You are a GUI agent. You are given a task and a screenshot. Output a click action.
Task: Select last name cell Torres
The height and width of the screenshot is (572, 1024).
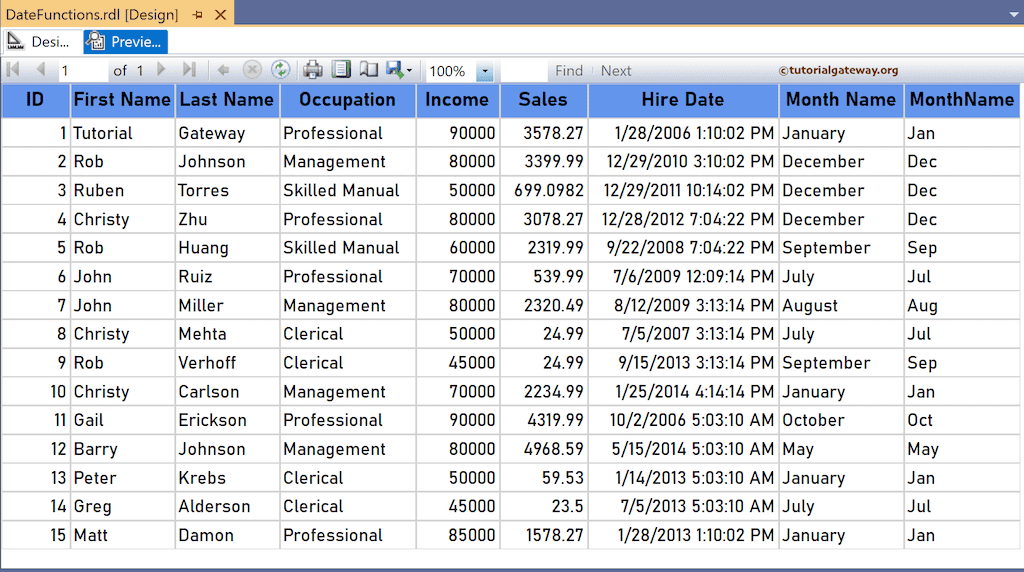point(227,191)
